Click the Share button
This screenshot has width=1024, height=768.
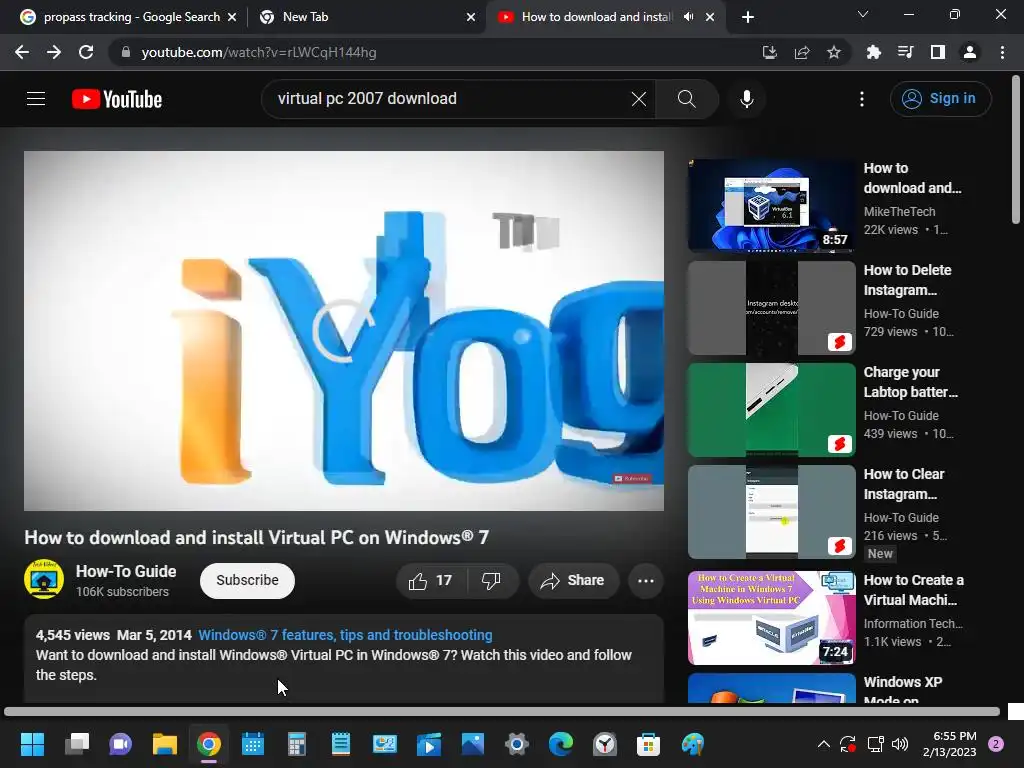pos(573,581)
